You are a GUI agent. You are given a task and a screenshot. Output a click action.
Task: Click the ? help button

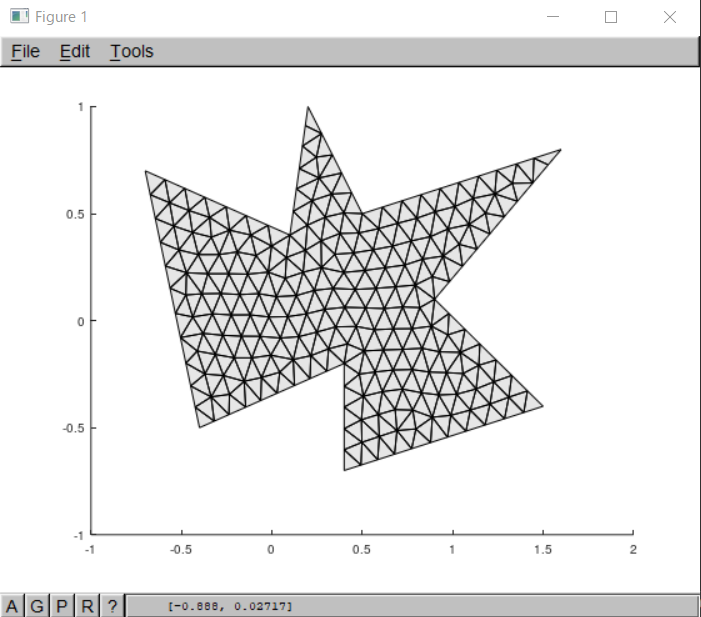[112, 606]
